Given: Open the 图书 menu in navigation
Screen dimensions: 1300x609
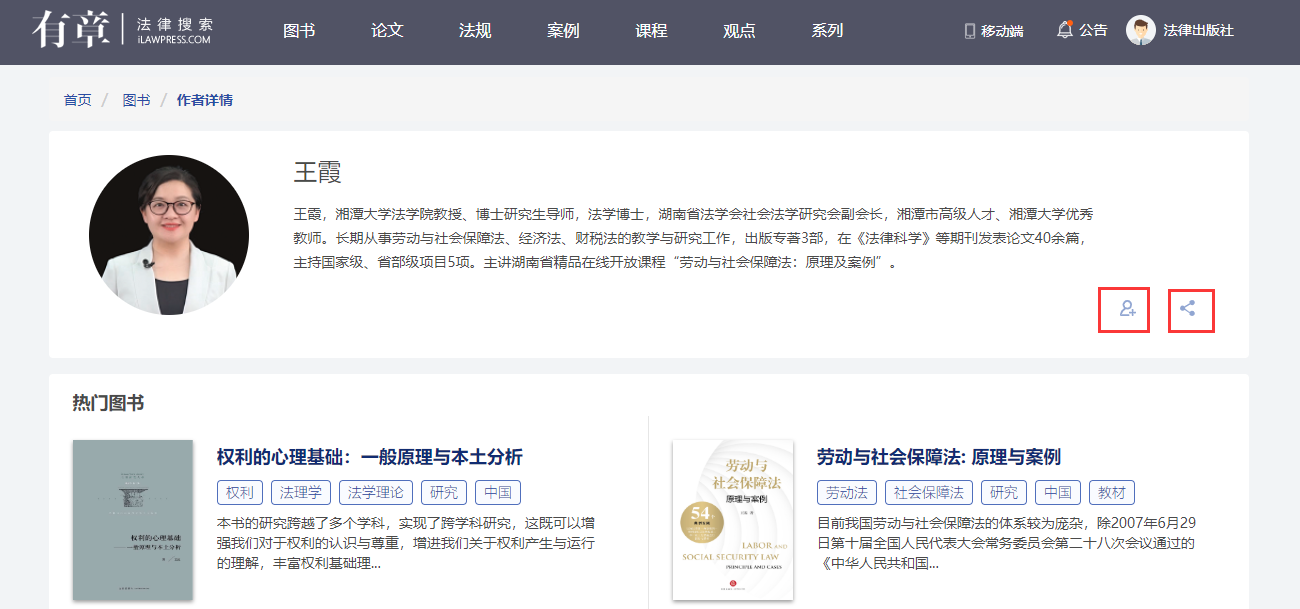Looking at the screenshot, I should (x=299, y=31).
